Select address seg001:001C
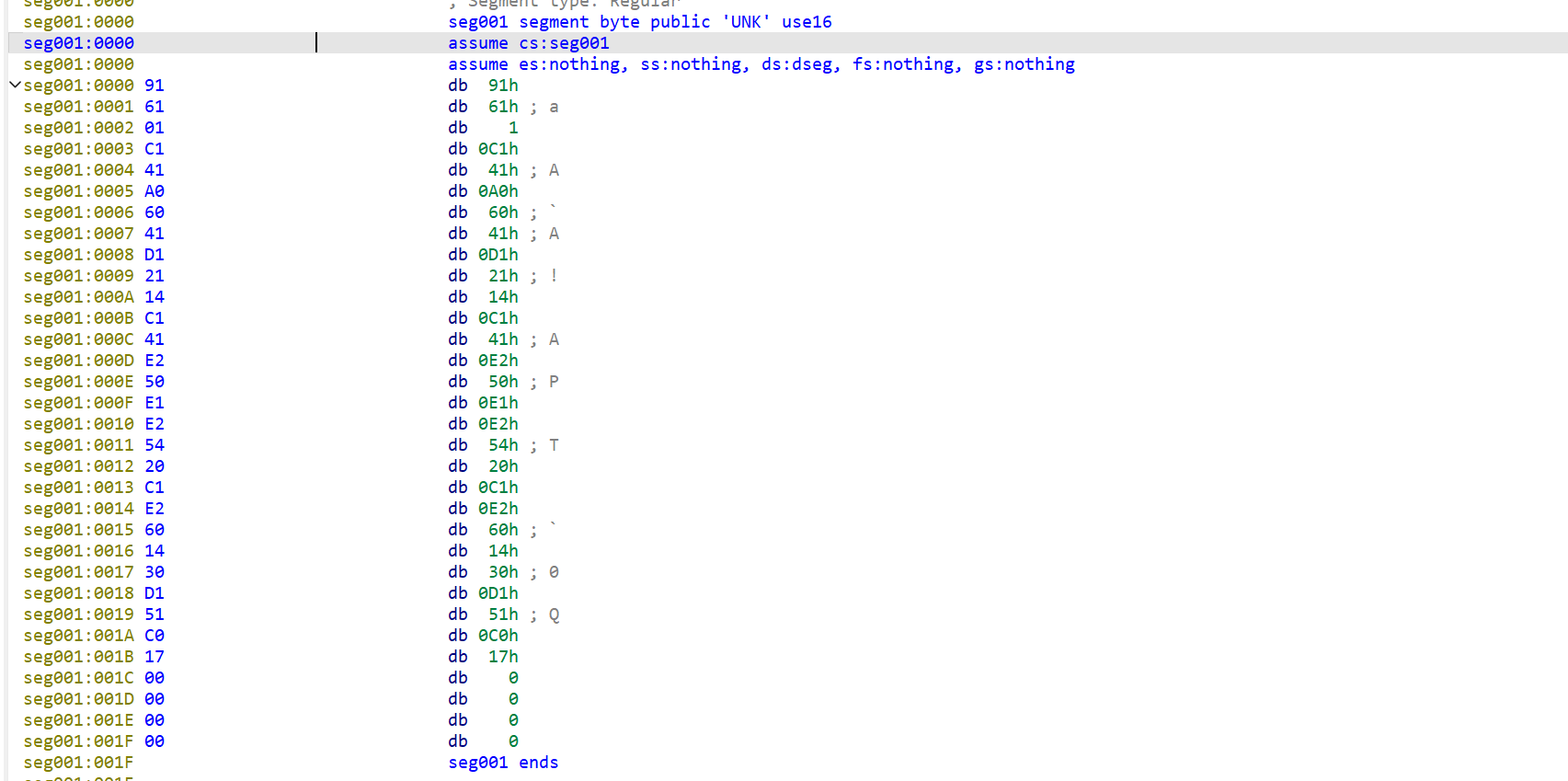 (79, 678)
